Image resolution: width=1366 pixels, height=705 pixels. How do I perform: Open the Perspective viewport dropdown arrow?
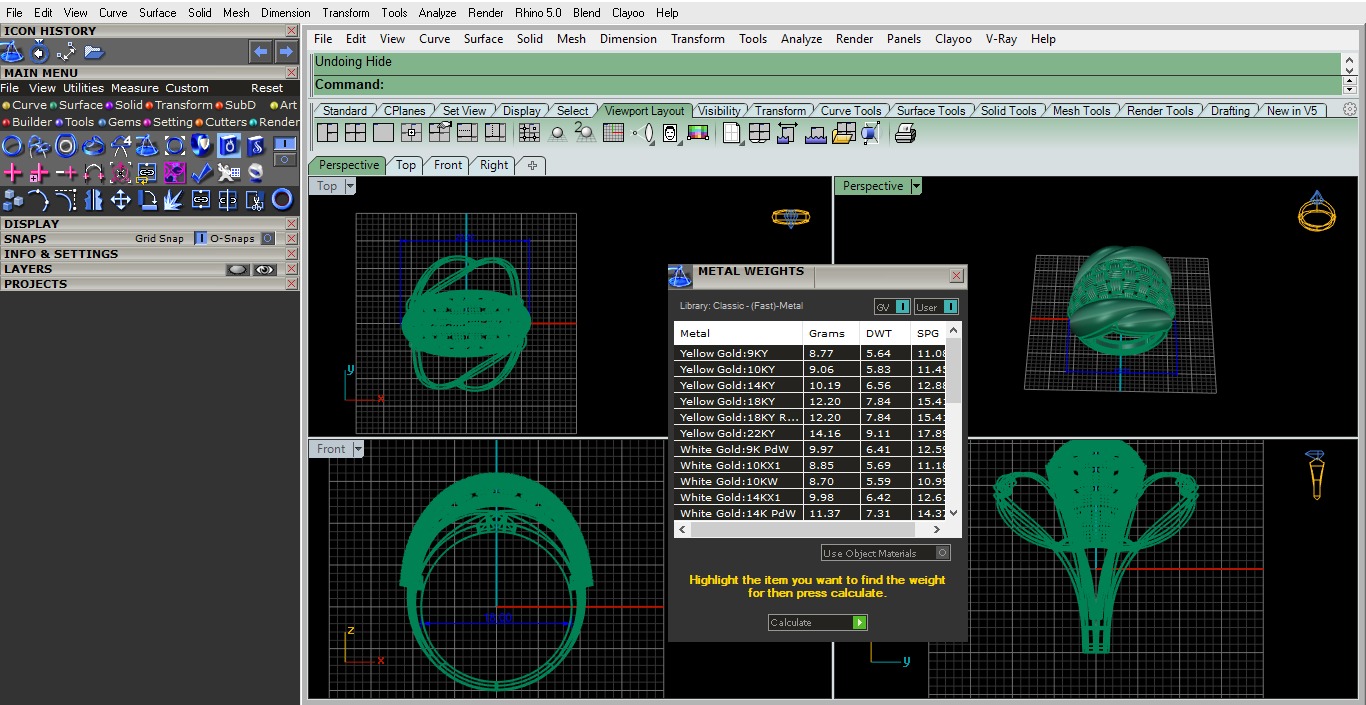916,186
